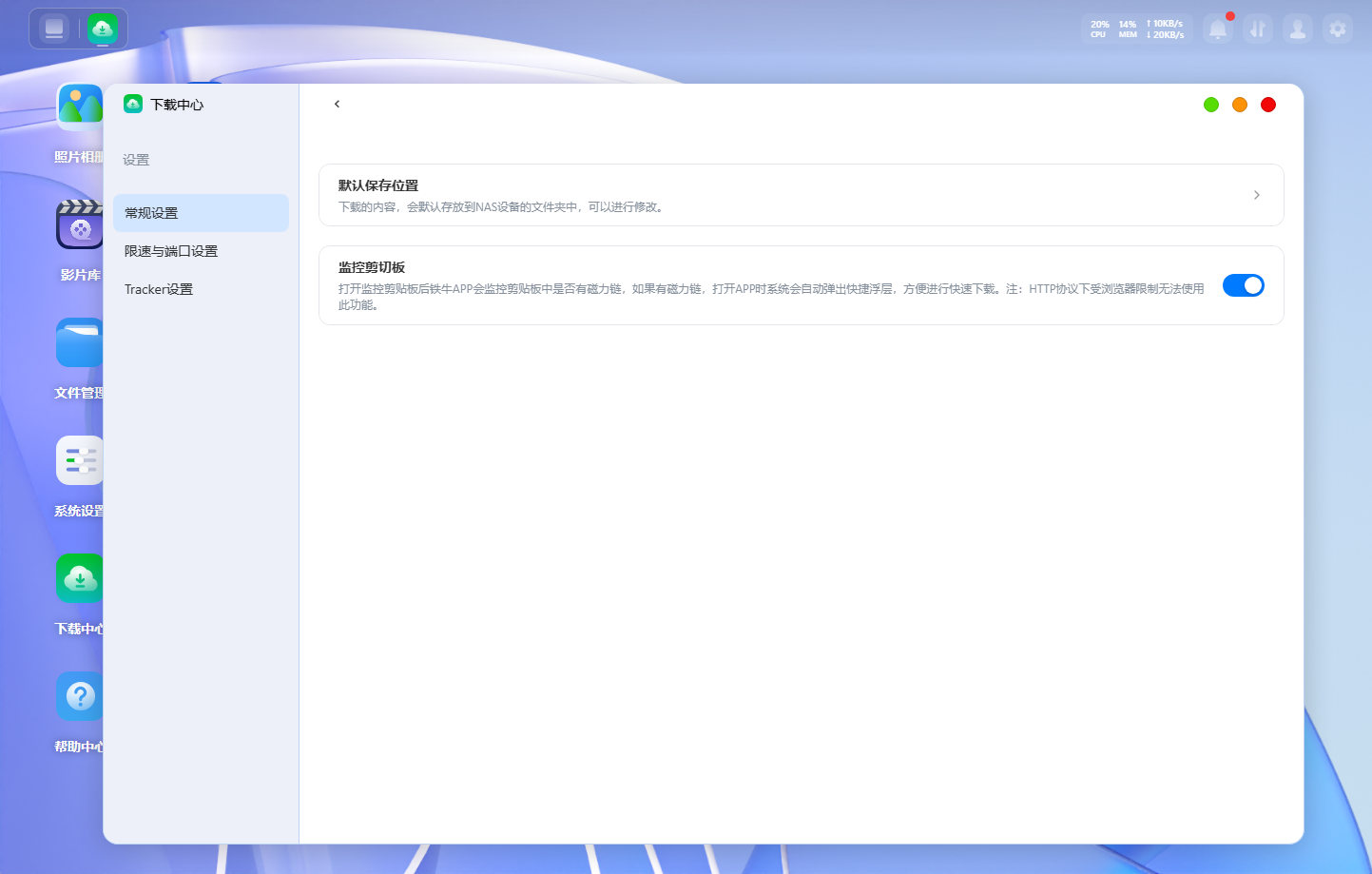This screenshot has width=1372, height=874.
Task: Open the Photo Album desktop icon
Action: coord(80,107)
